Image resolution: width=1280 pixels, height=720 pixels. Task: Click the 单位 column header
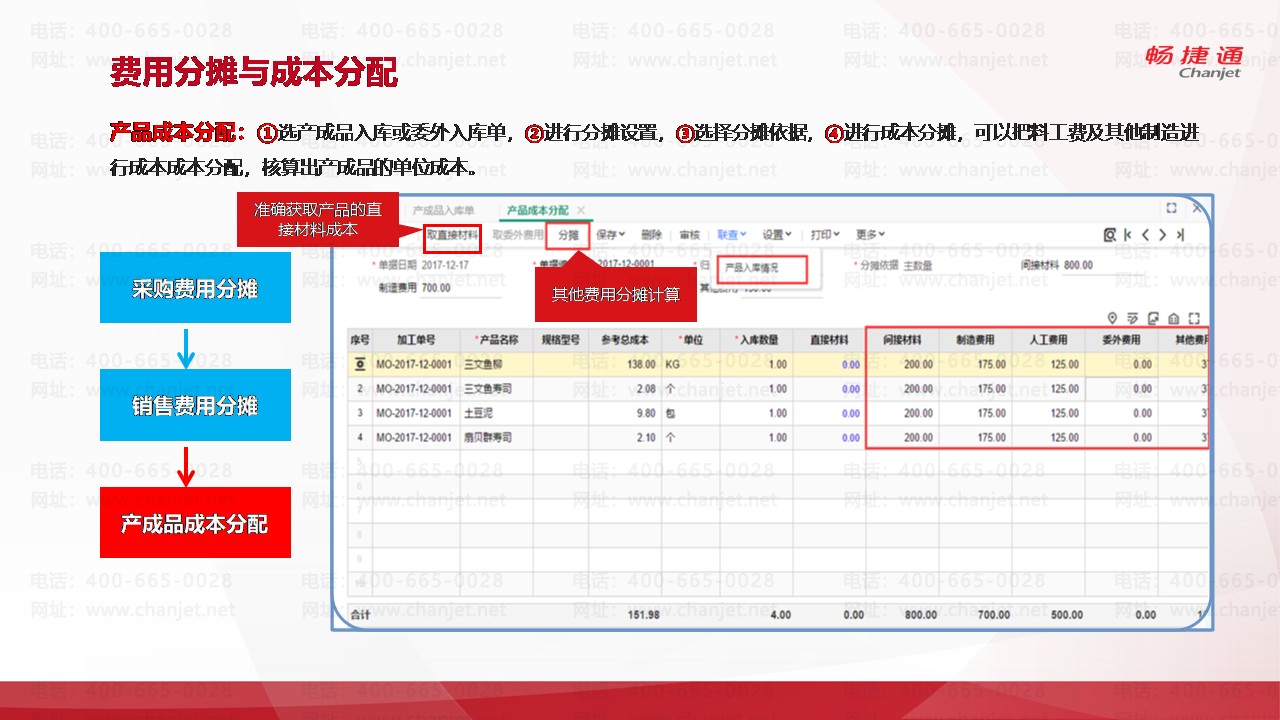tap(689, 340)
